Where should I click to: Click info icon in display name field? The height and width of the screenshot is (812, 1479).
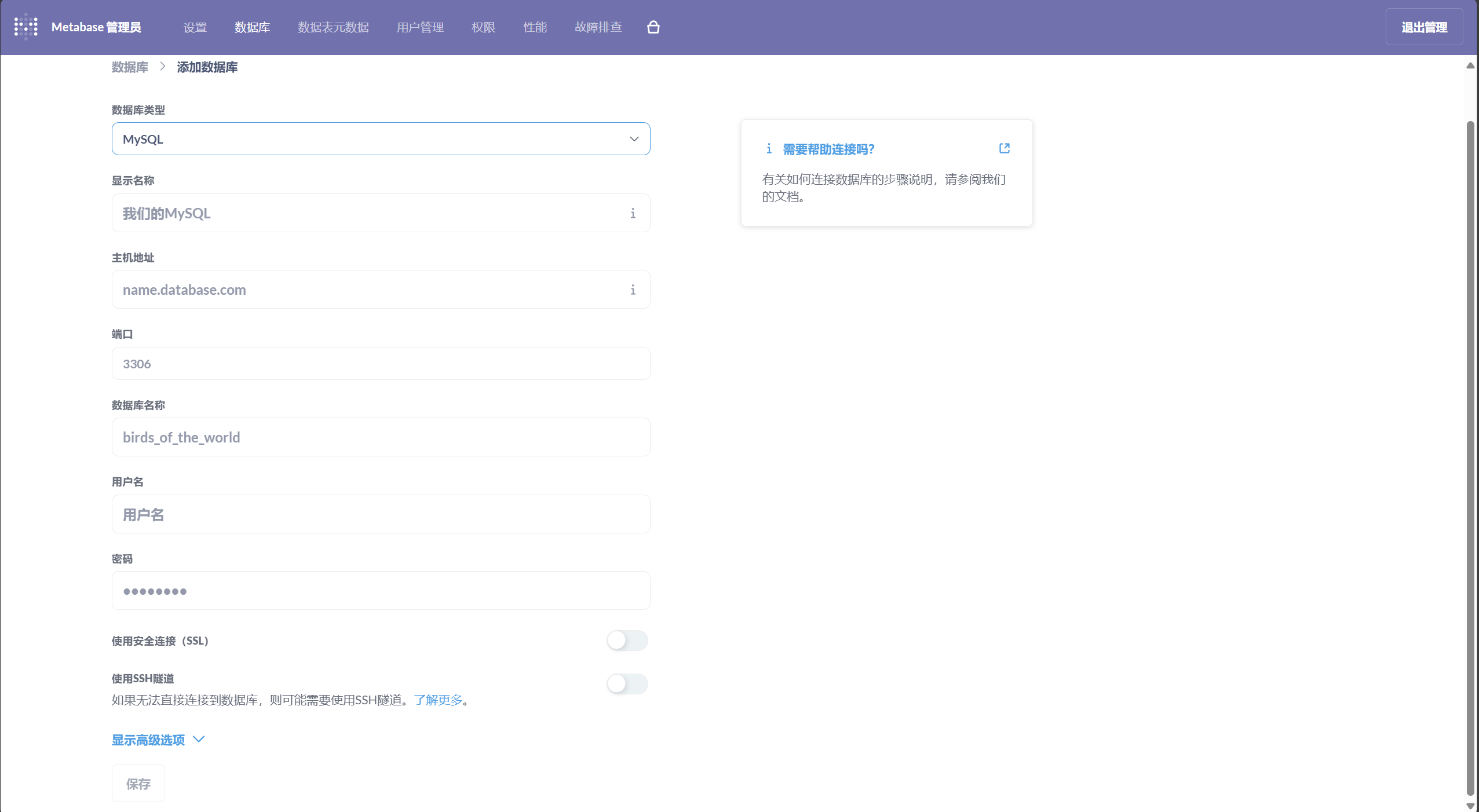point(633,213)
